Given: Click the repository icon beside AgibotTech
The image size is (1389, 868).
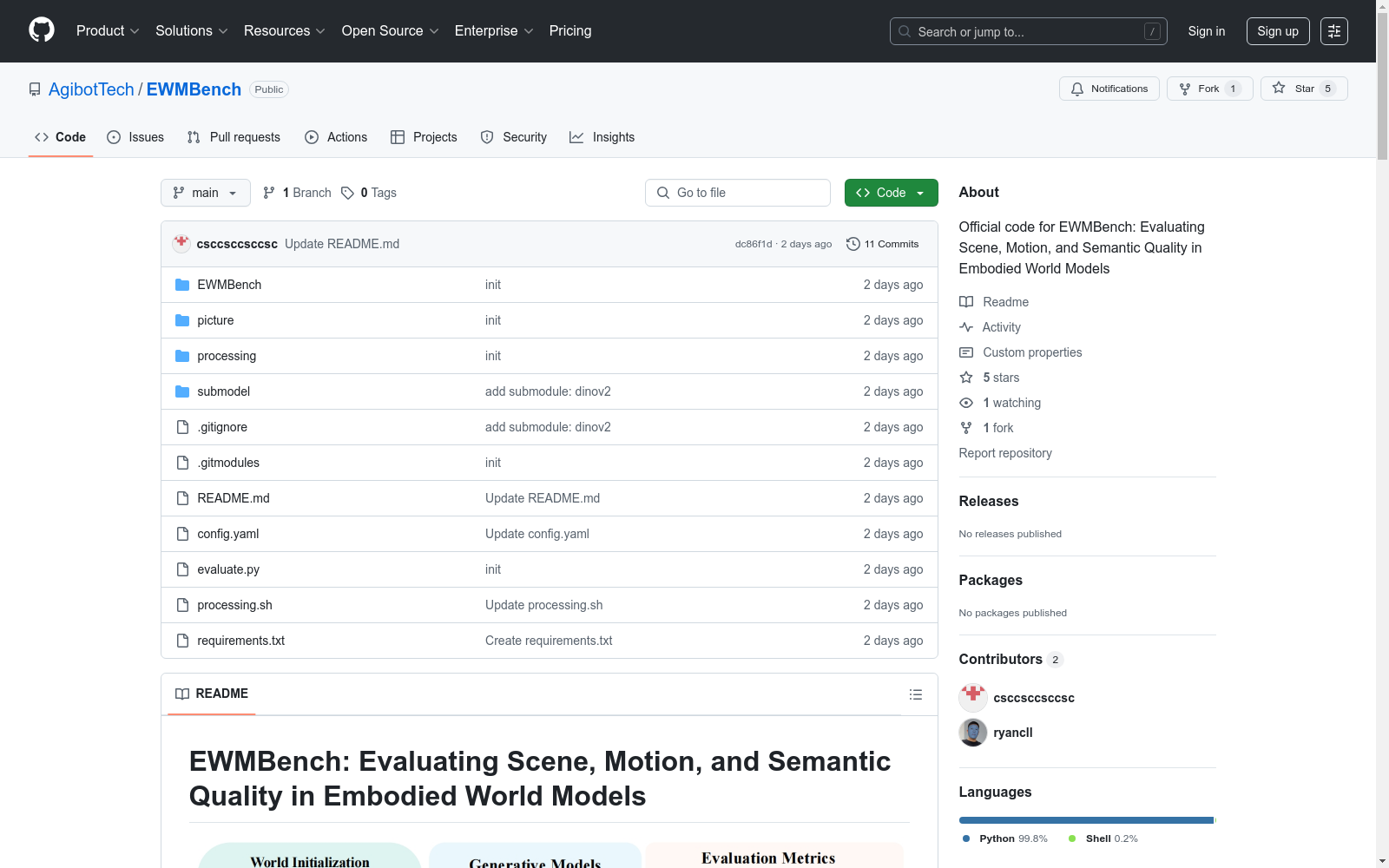Looking at the screenshot, I should [x=35, y=89].
